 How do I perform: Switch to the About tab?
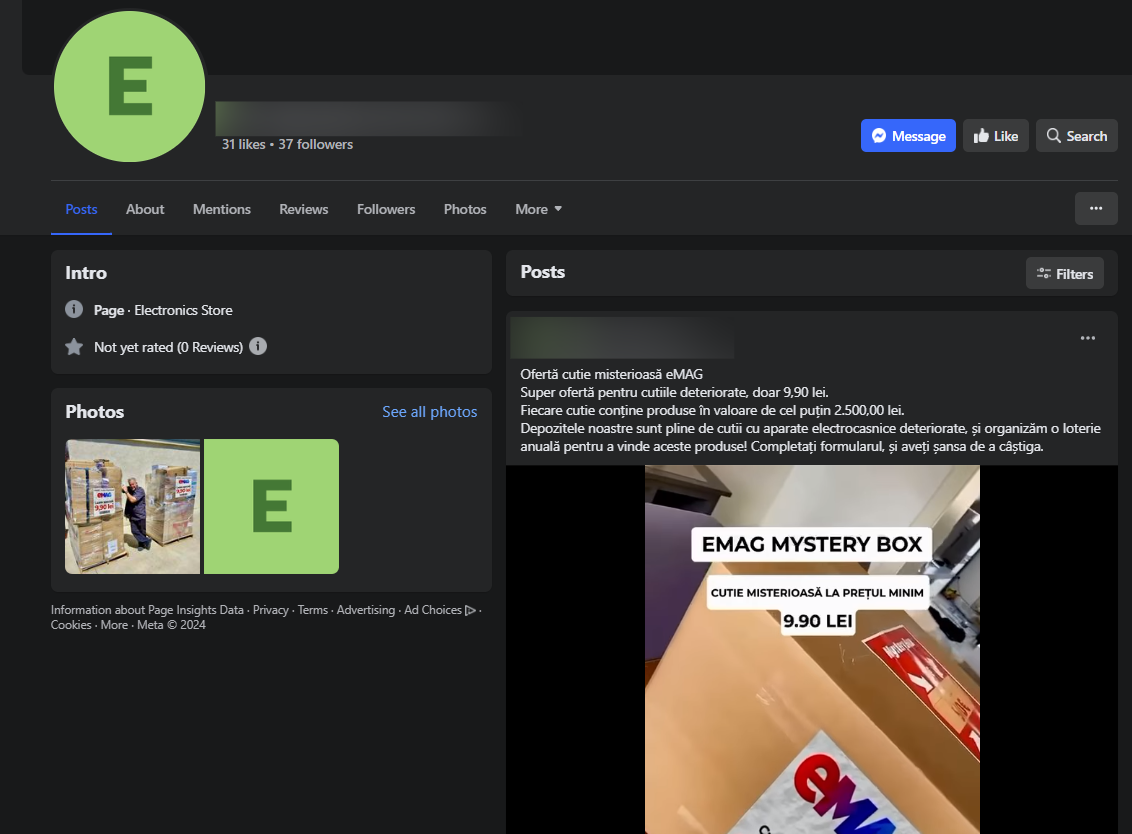tap(145, 209)
